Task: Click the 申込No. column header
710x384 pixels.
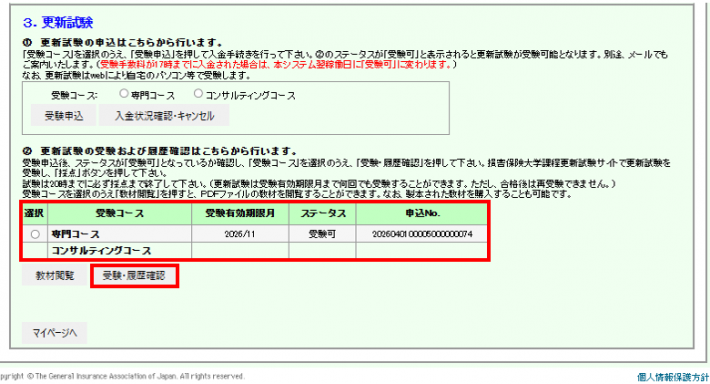Action: point(422,213)
